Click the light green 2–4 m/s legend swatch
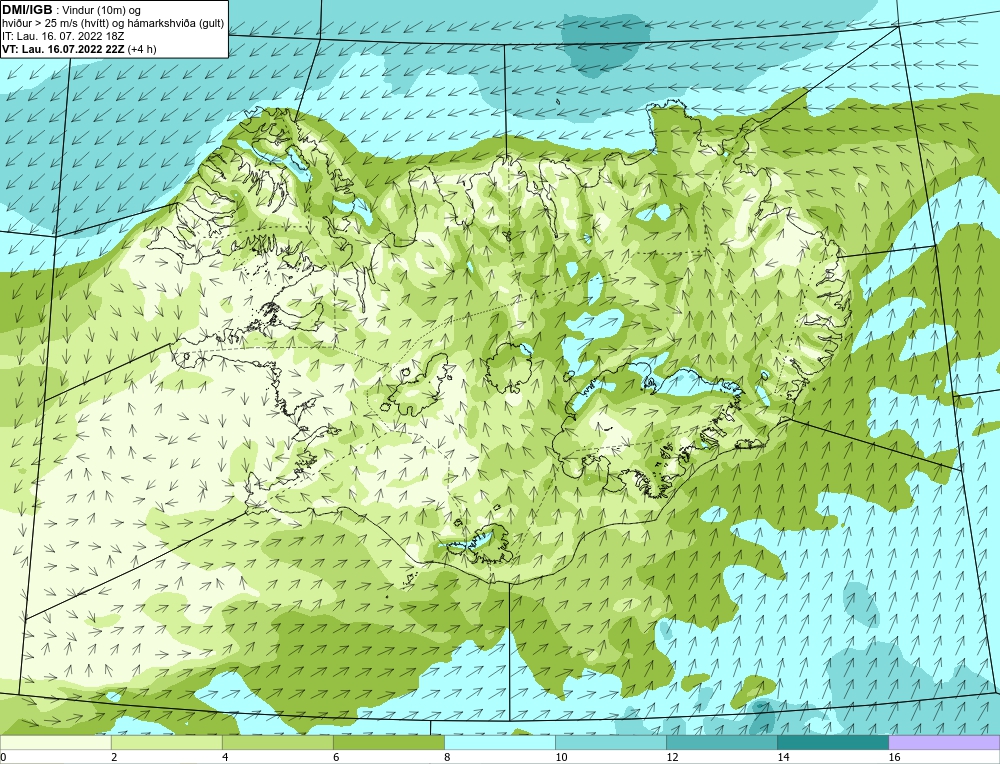Image resolution: width=1000 pixels, height=764 pixels. point(167,742)
